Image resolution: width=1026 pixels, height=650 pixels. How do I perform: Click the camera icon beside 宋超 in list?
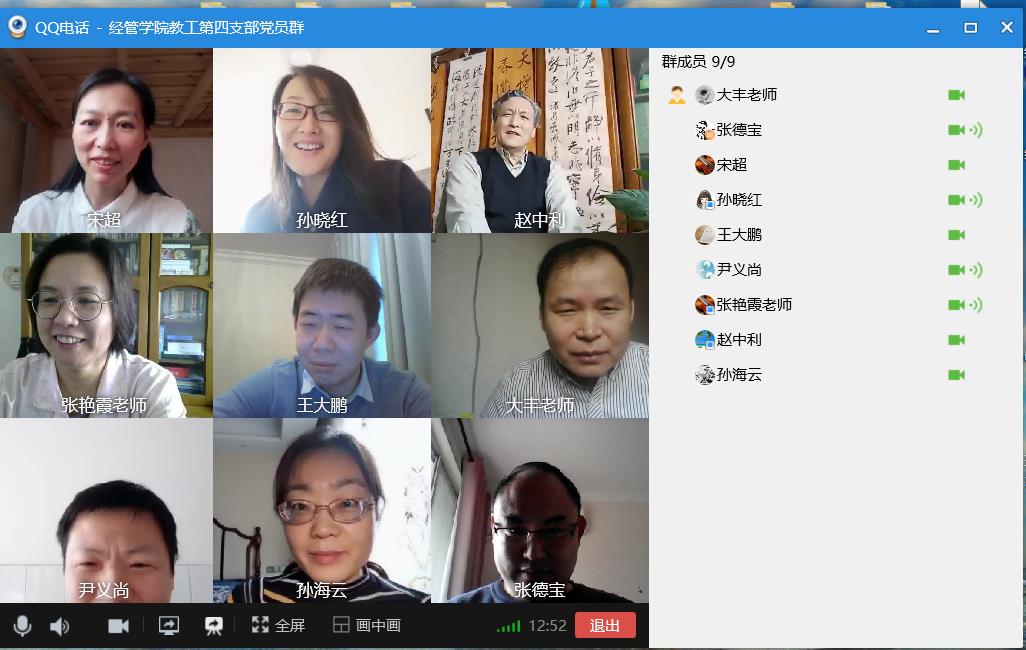[957, 165]
